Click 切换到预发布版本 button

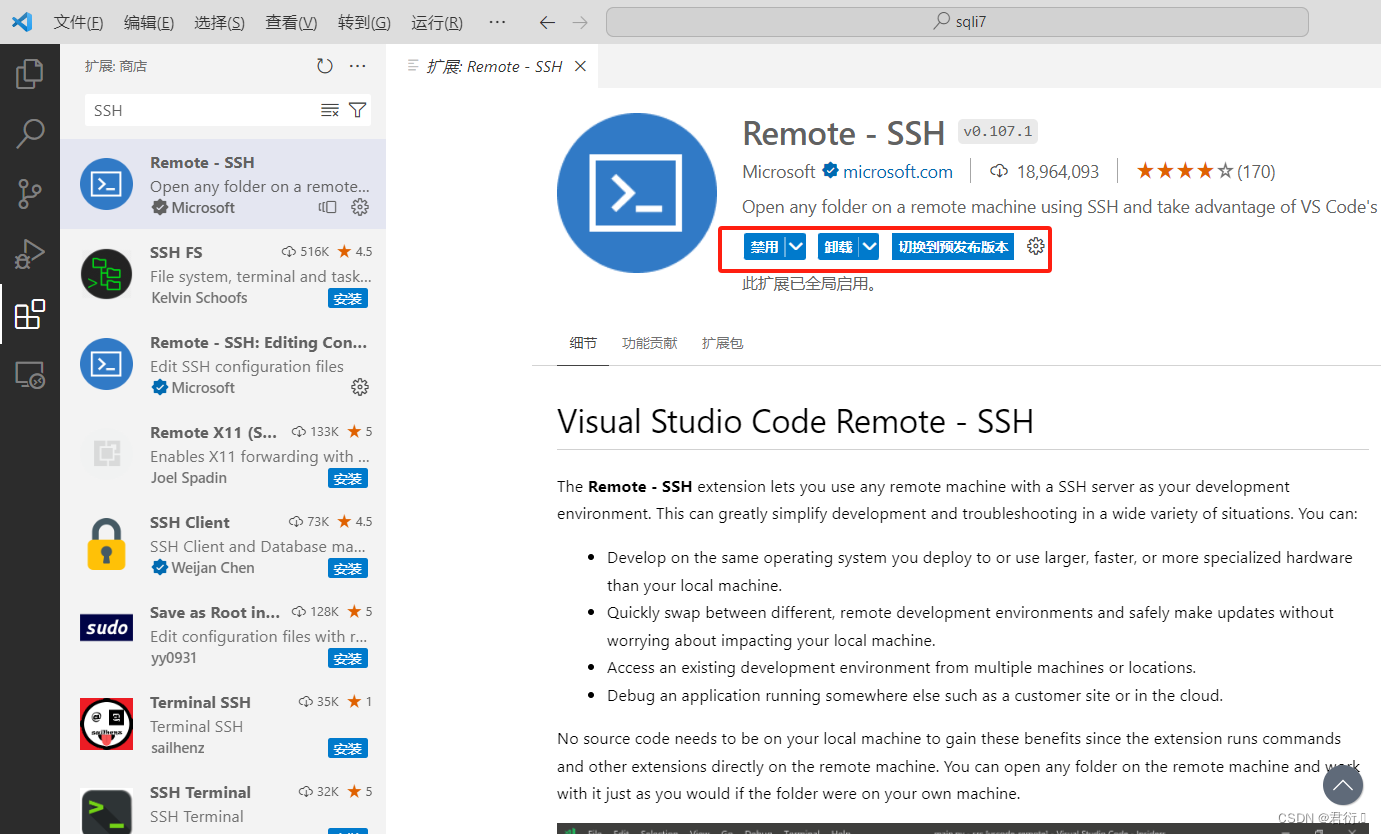click(x=953, y=247)
